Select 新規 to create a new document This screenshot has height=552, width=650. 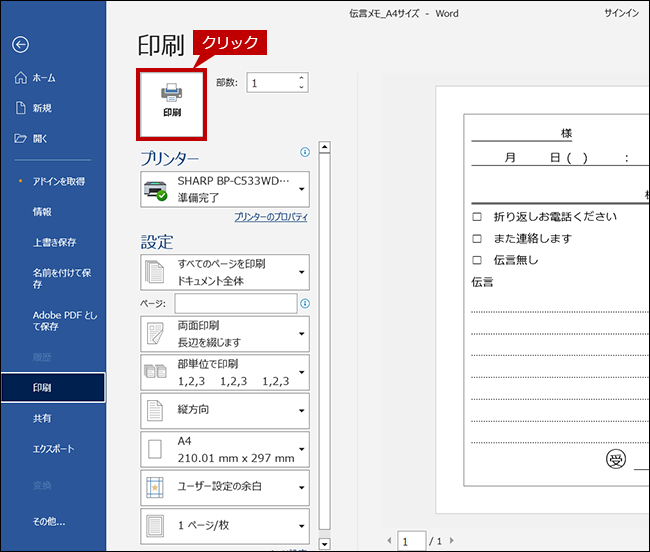[x=41, y=108]
